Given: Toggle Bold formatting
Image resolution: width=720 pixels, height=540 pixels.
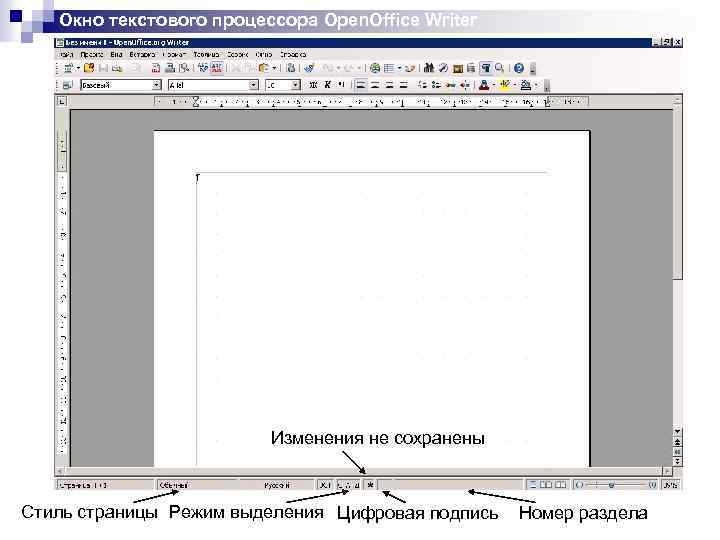Looking at the screenshot, I should click(x=314, y=85).
